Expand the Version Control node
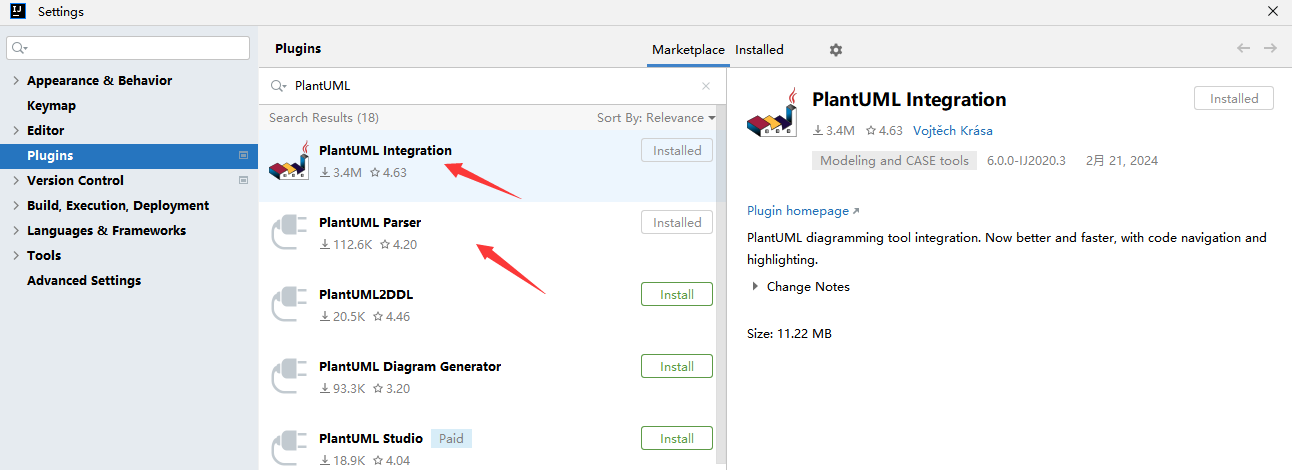Screen dimensions: 1292x470 [15, 180]
